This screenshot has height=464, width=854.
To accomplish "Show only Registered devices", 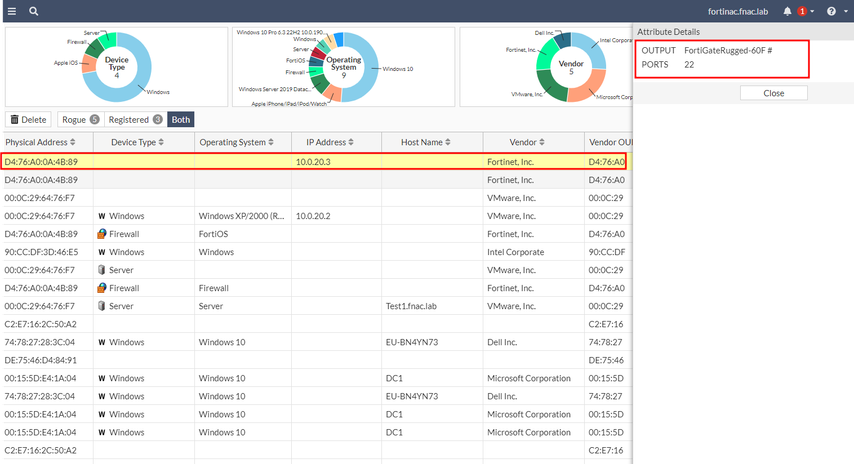I will click(x=135, y=119).
